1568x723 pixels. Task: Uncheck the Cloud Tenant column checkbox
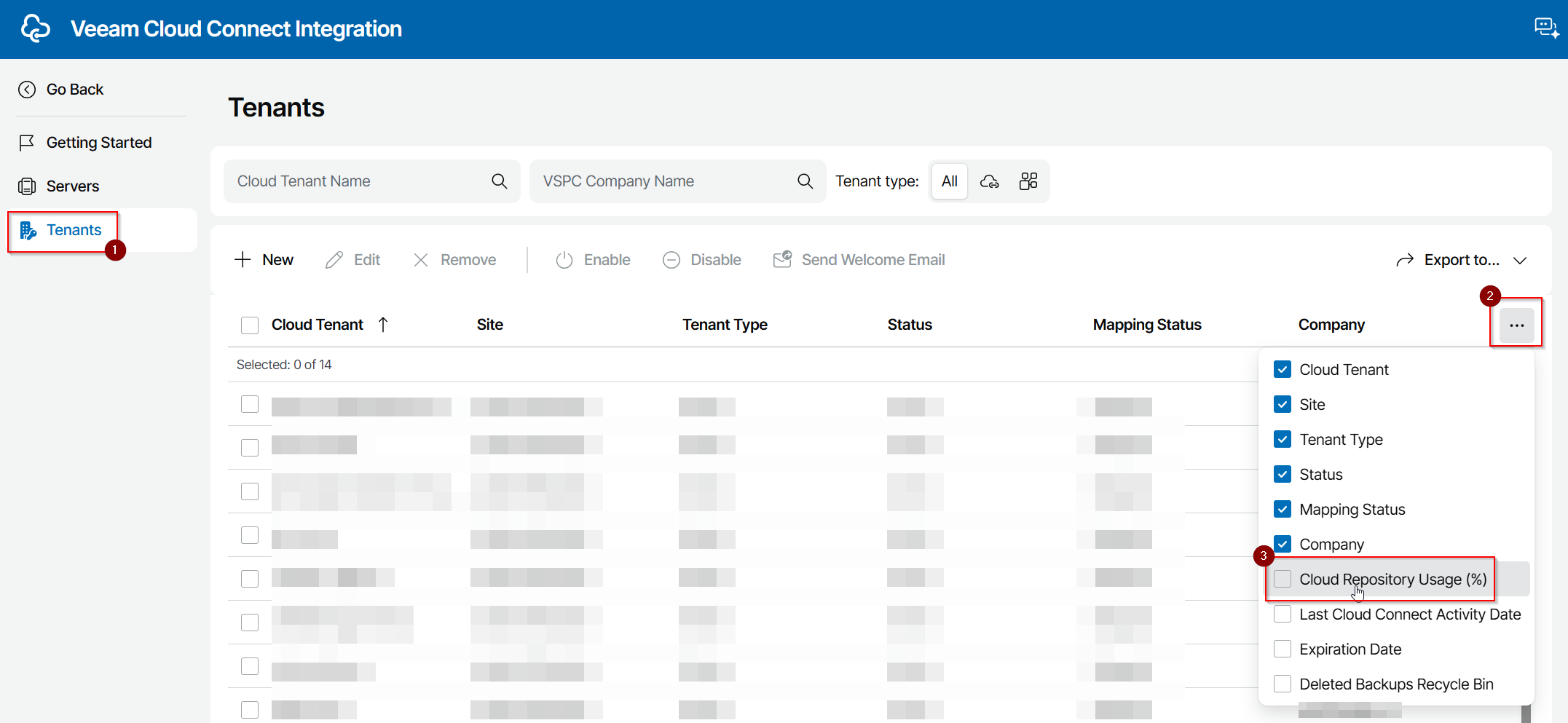(1283, 370)
